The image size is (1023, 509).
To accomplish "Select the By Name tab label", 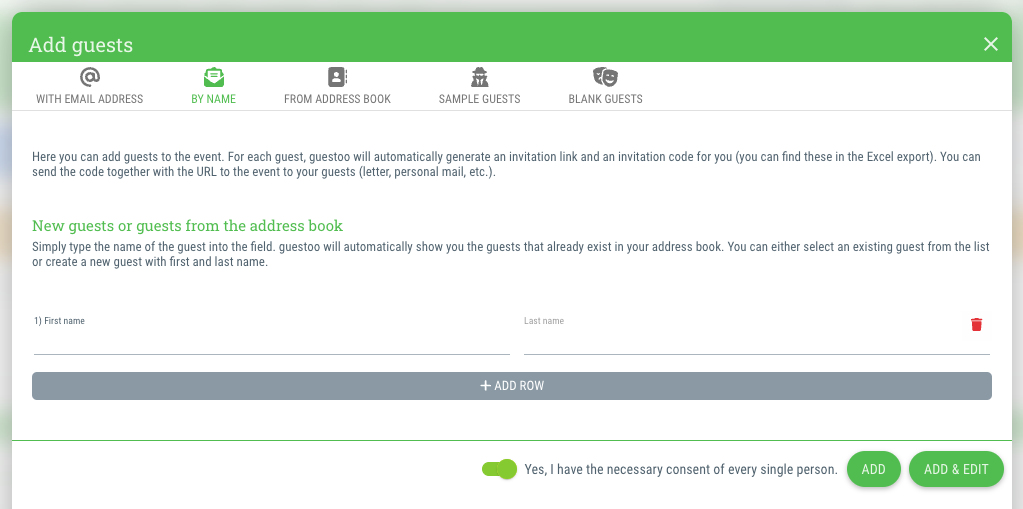I will tap(213, 99).
